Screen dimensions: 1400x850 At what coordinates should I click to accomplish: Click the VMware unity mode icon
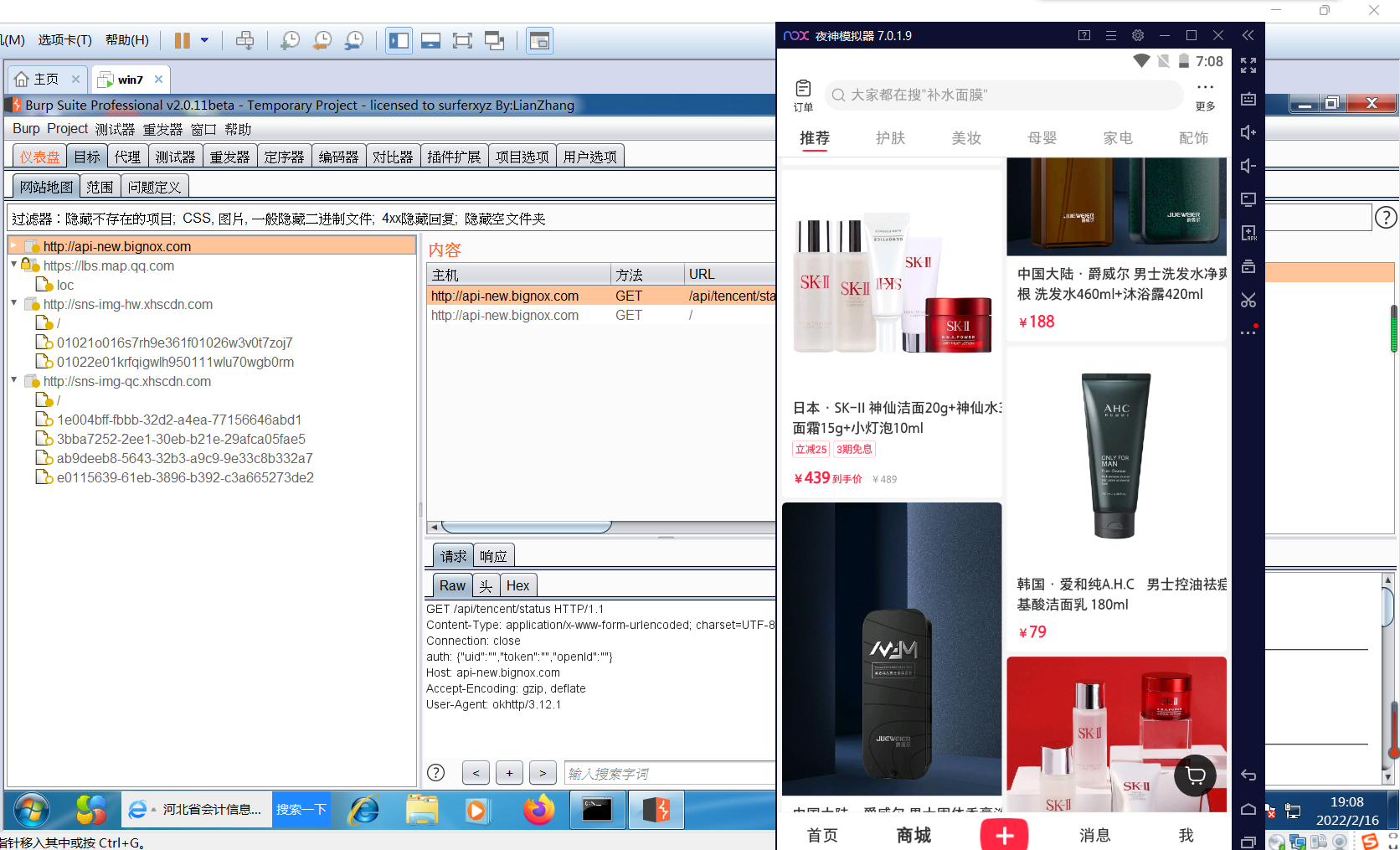(x=495, y=40)
